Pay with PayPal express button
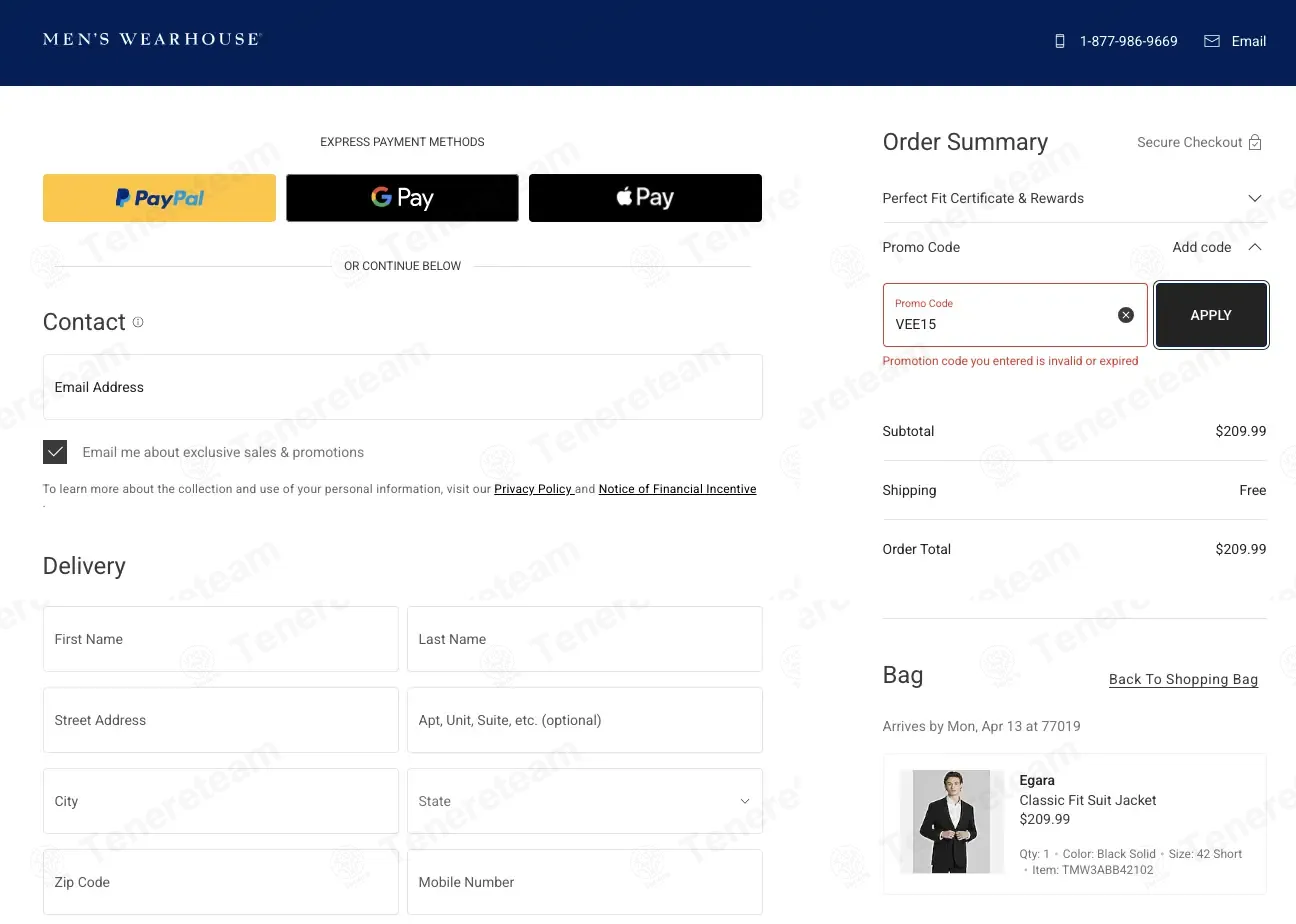This screenshot has width=1296, height=924. 159,198
